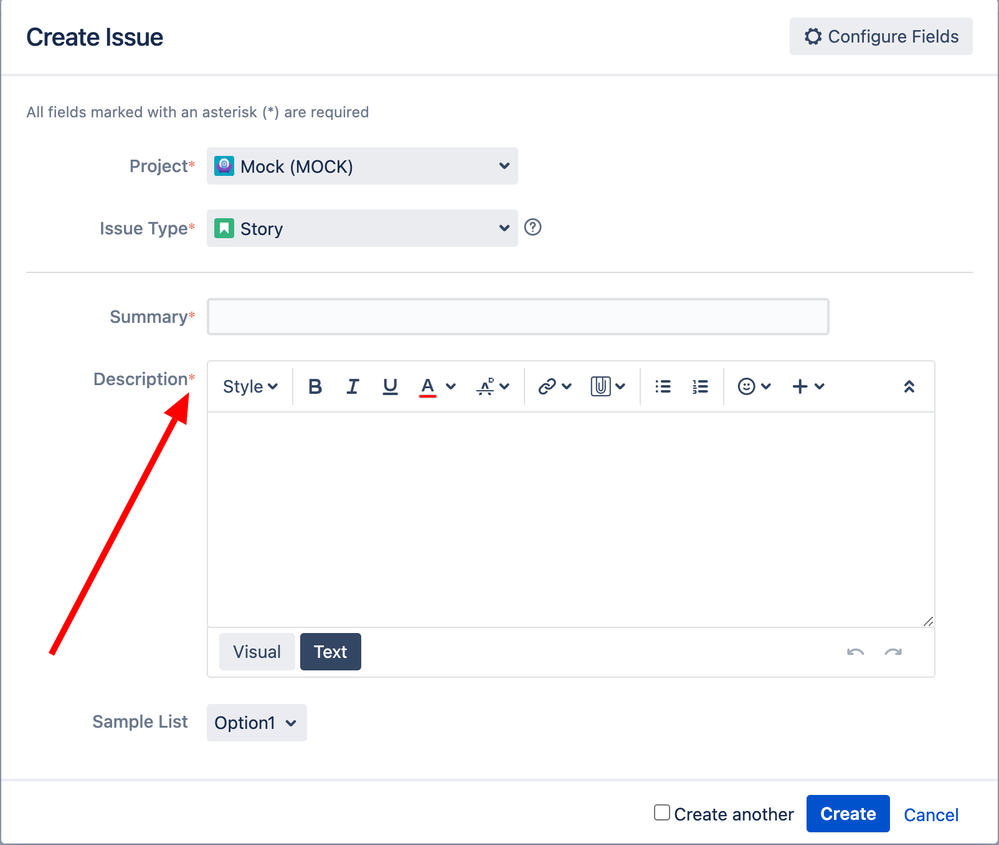Open the plus insert-more menu
999x845 pixels.
808,386
